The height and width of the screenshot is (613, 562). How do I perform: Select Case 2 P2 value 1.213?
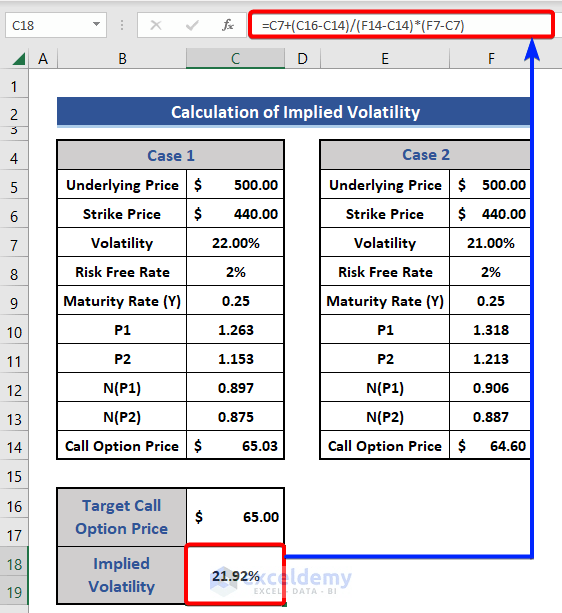tap(490, 358)
